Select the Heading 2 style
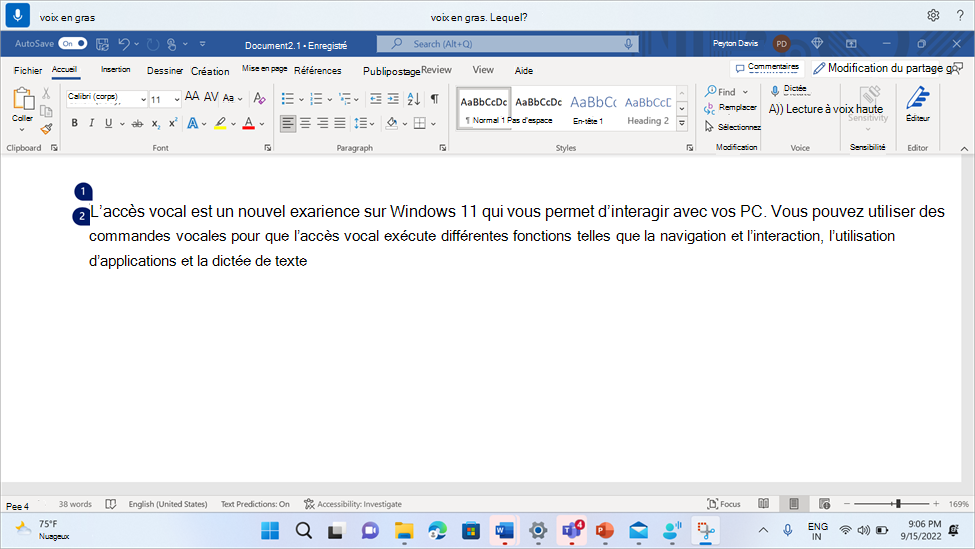The width and height of the screenshot is (975, 549). pos(648,108)
